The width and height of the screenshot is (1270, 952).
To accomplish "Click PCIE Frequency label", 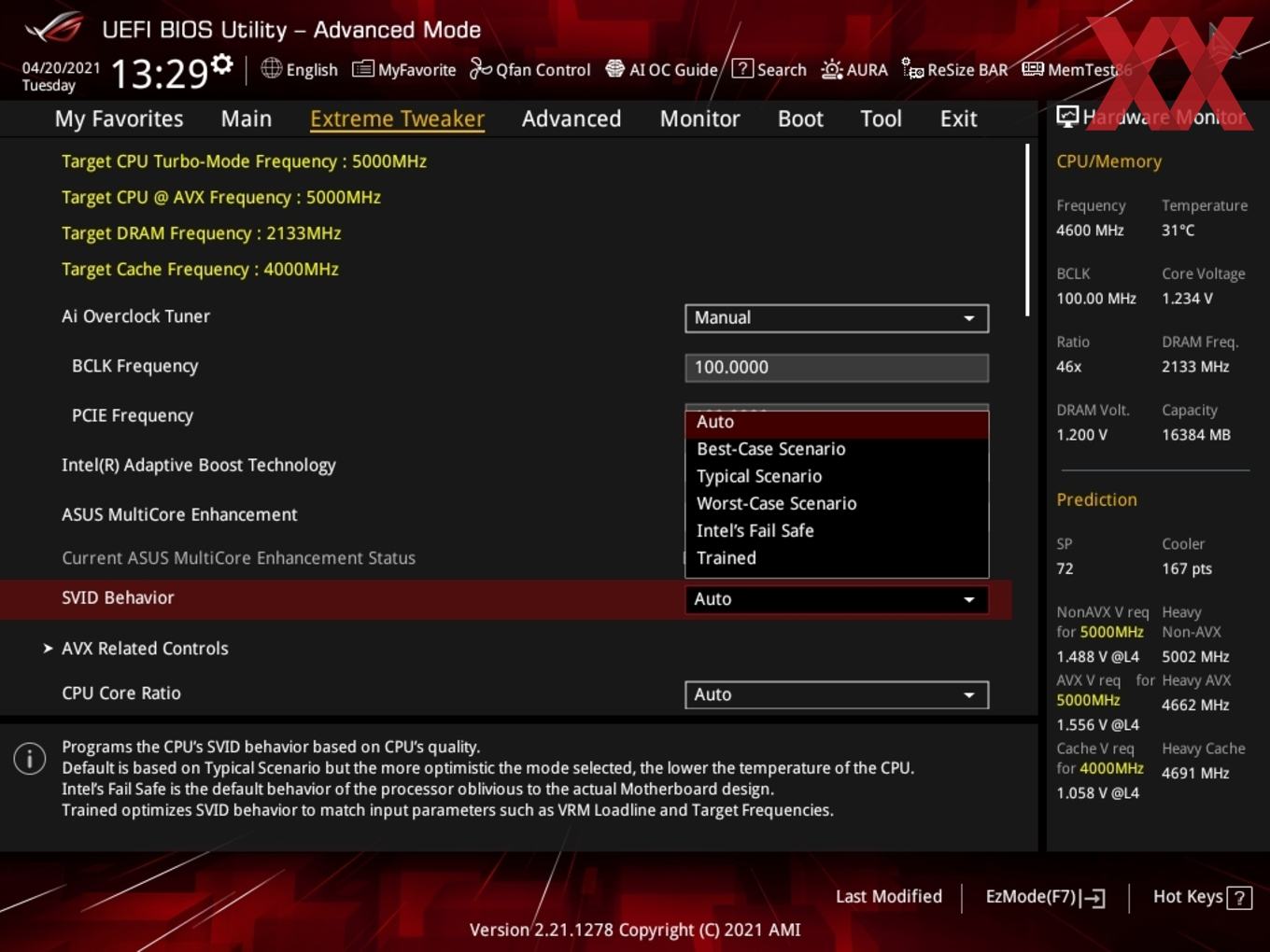I will pos(133,415).
